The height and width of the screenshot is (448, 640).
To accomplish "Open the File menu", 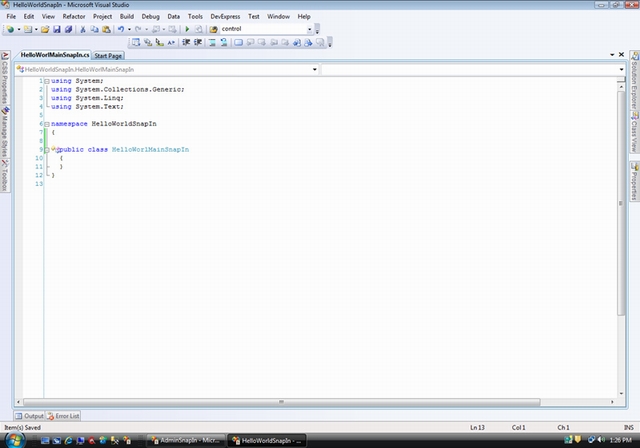I will tap(11, 16).
